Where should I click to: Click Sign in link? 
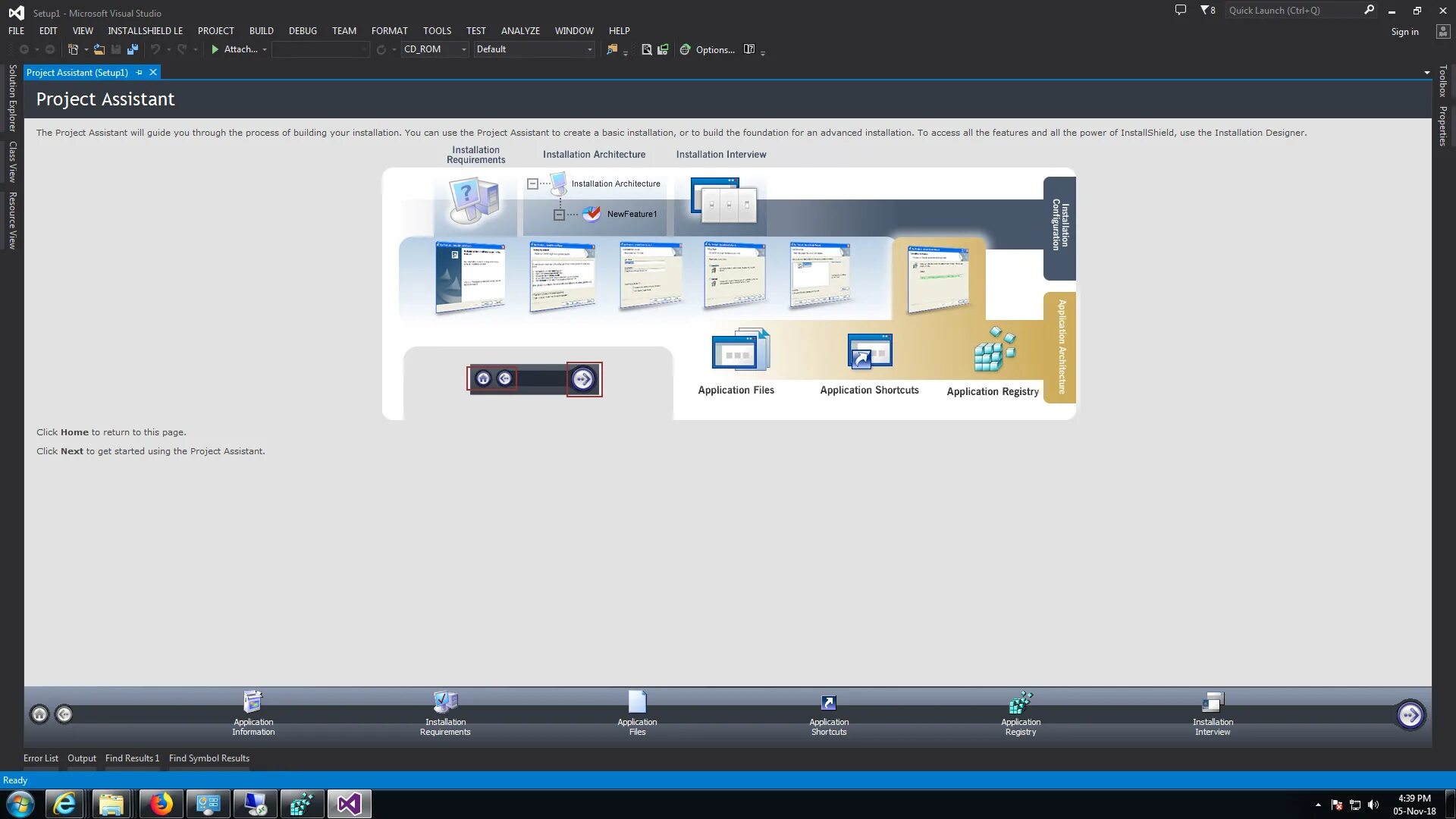(x=1404, y=32)
